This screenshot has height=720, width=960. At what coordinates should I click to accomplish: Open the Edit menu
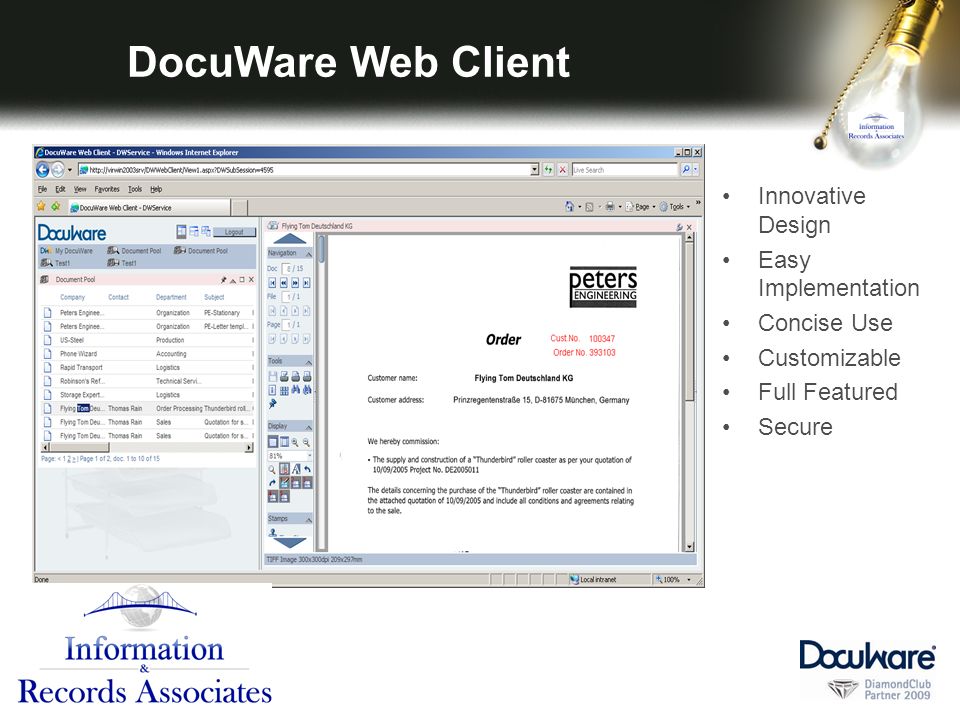tap(60, 189)
